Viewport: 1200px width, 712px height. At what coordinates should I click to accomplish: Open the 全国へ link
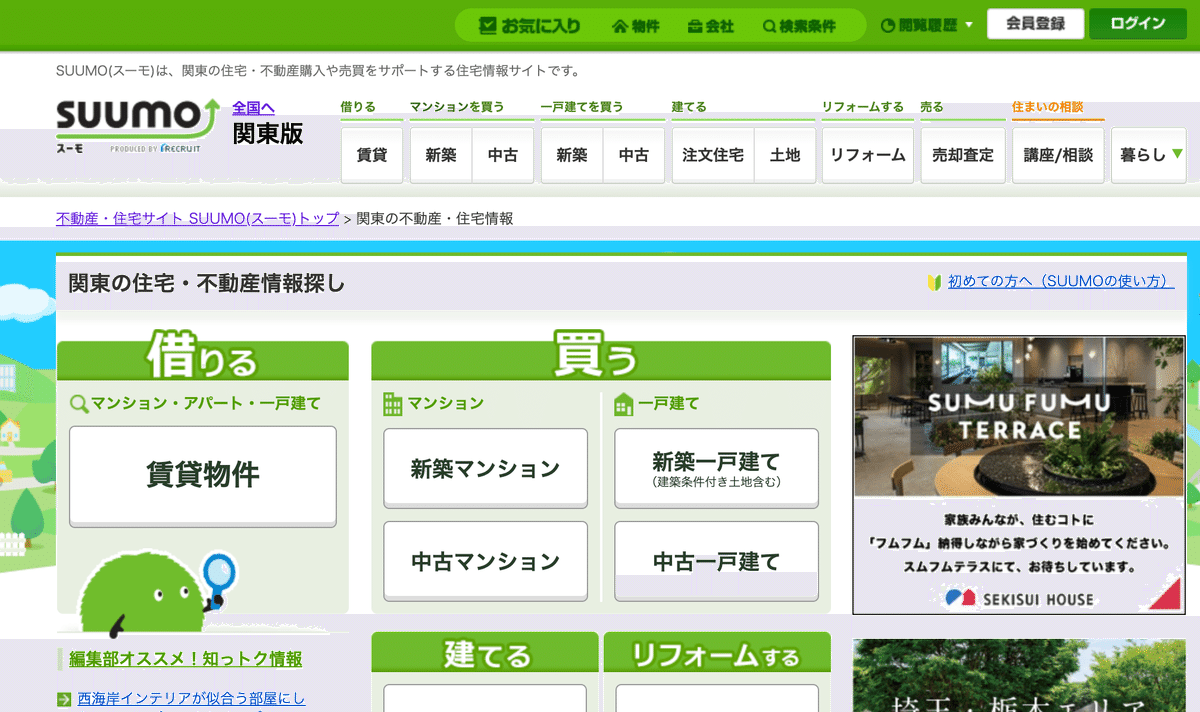(253, 106)
